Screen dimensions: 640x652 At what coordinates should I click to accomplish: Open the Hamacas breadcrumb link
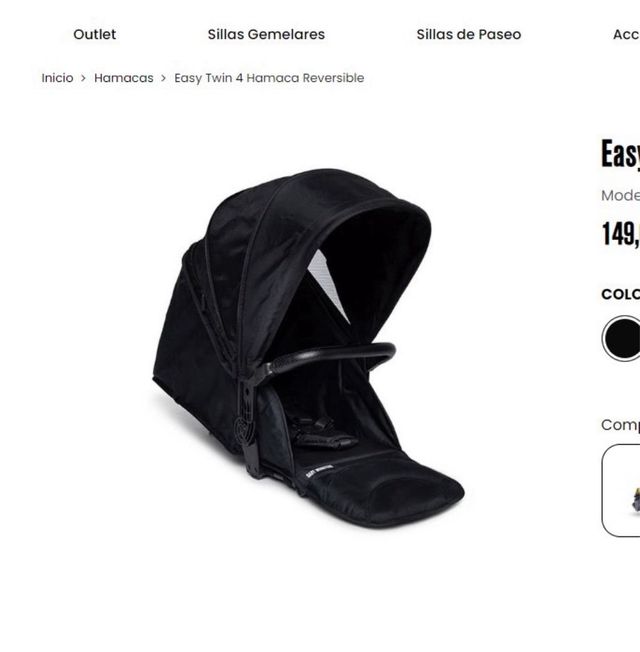[x=124, y=78]
